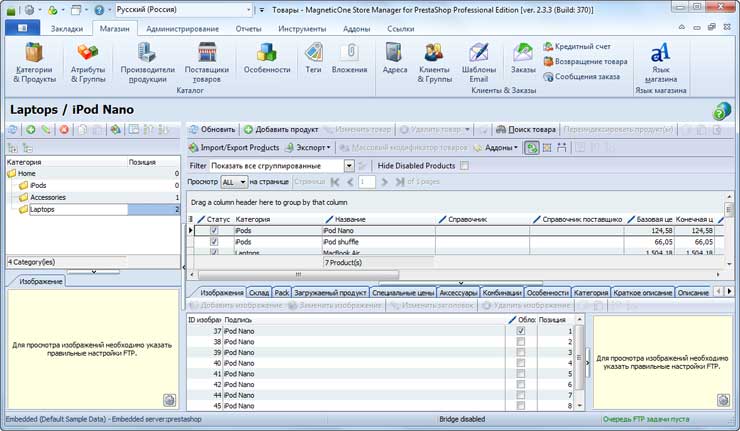Image resolution: width=740 pixels, height=431 pixels.
Task: Click the image settings icon in left preview panel
Action: click(x=169, y=400)
